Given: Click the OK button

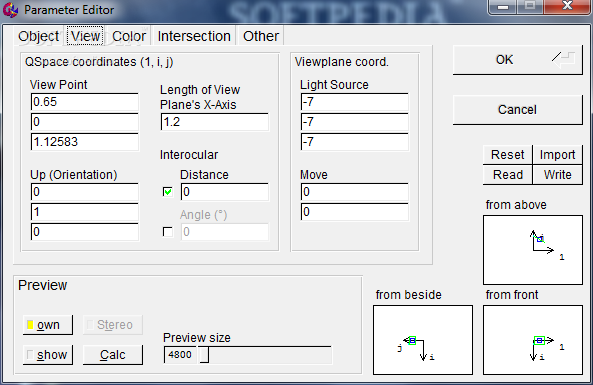Looking at the screenshot, I should [x=517, y=60].
